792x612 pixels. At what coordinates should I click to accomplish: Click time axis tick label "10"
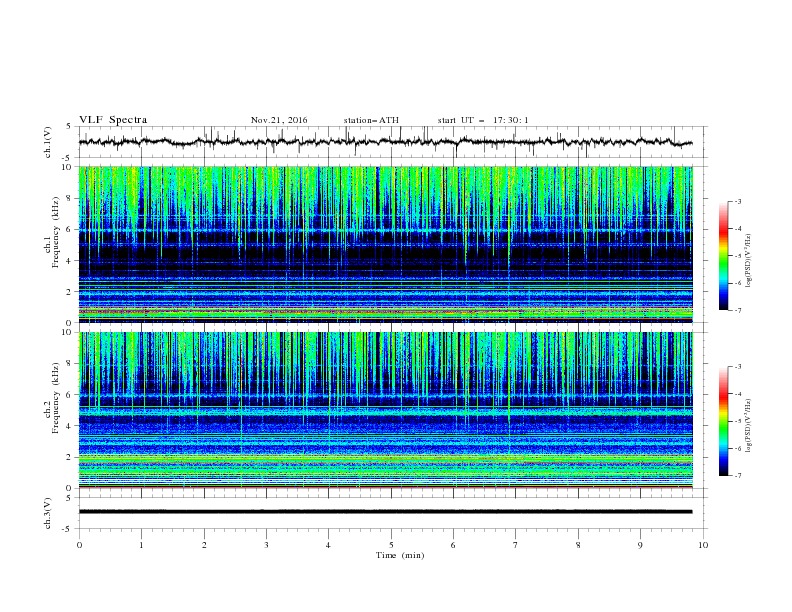[703, 545]
